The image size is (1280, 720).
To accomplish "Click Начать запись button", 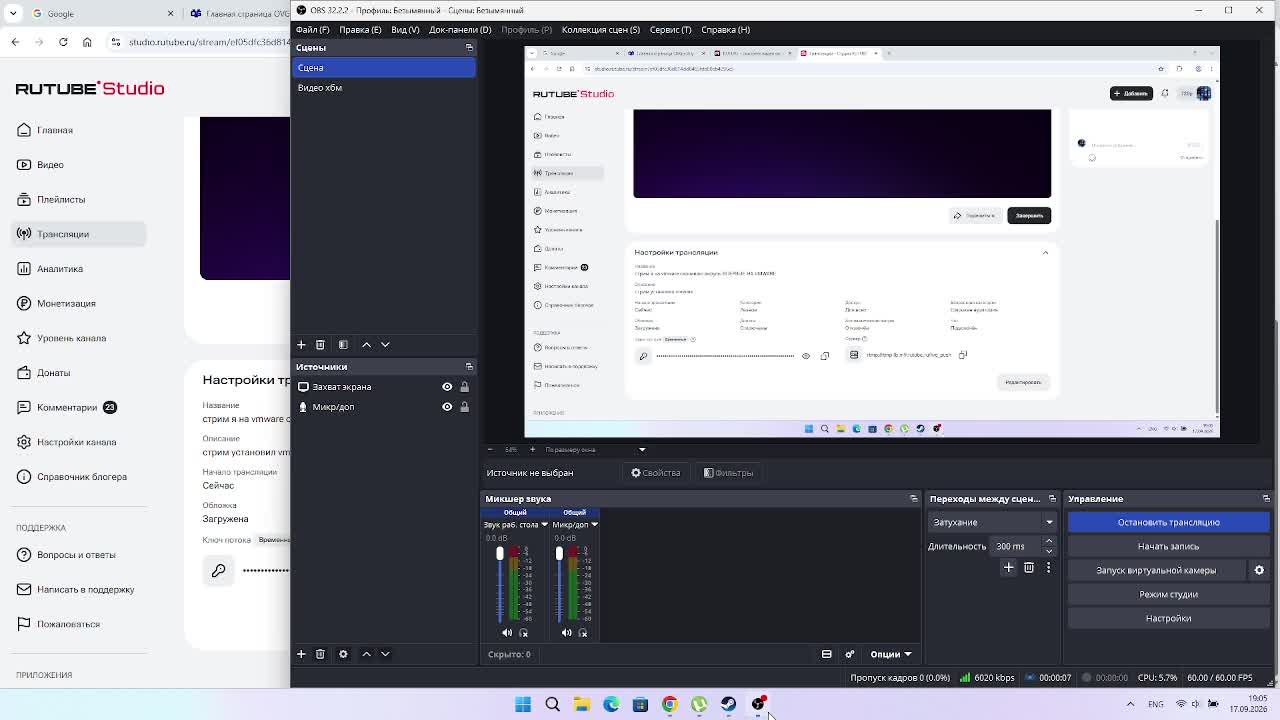I will (1169, 546).
